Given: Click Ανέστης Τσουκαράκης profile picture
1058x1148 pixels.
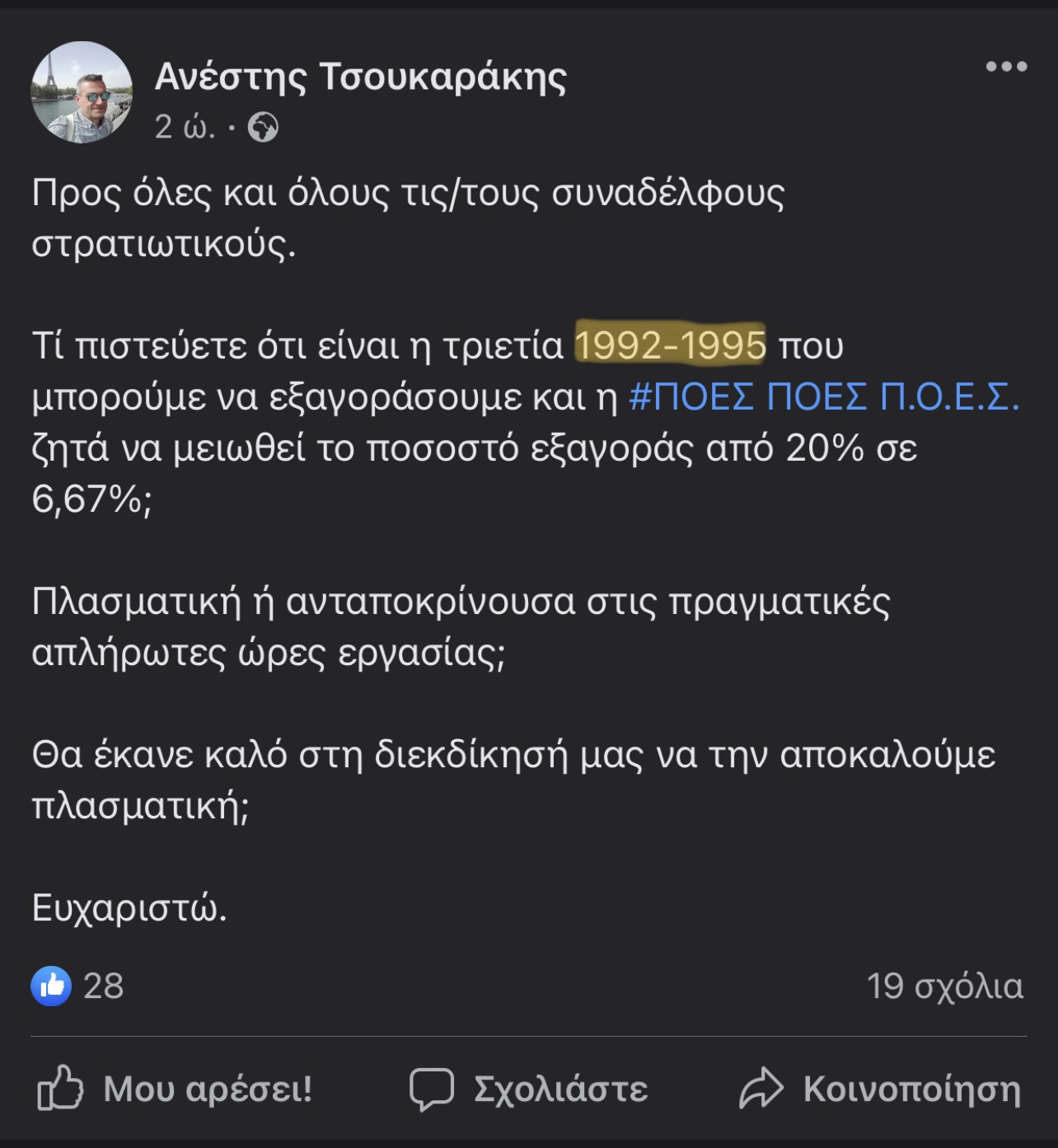Looking at the screenshot, I should click(x=81, y=92).
